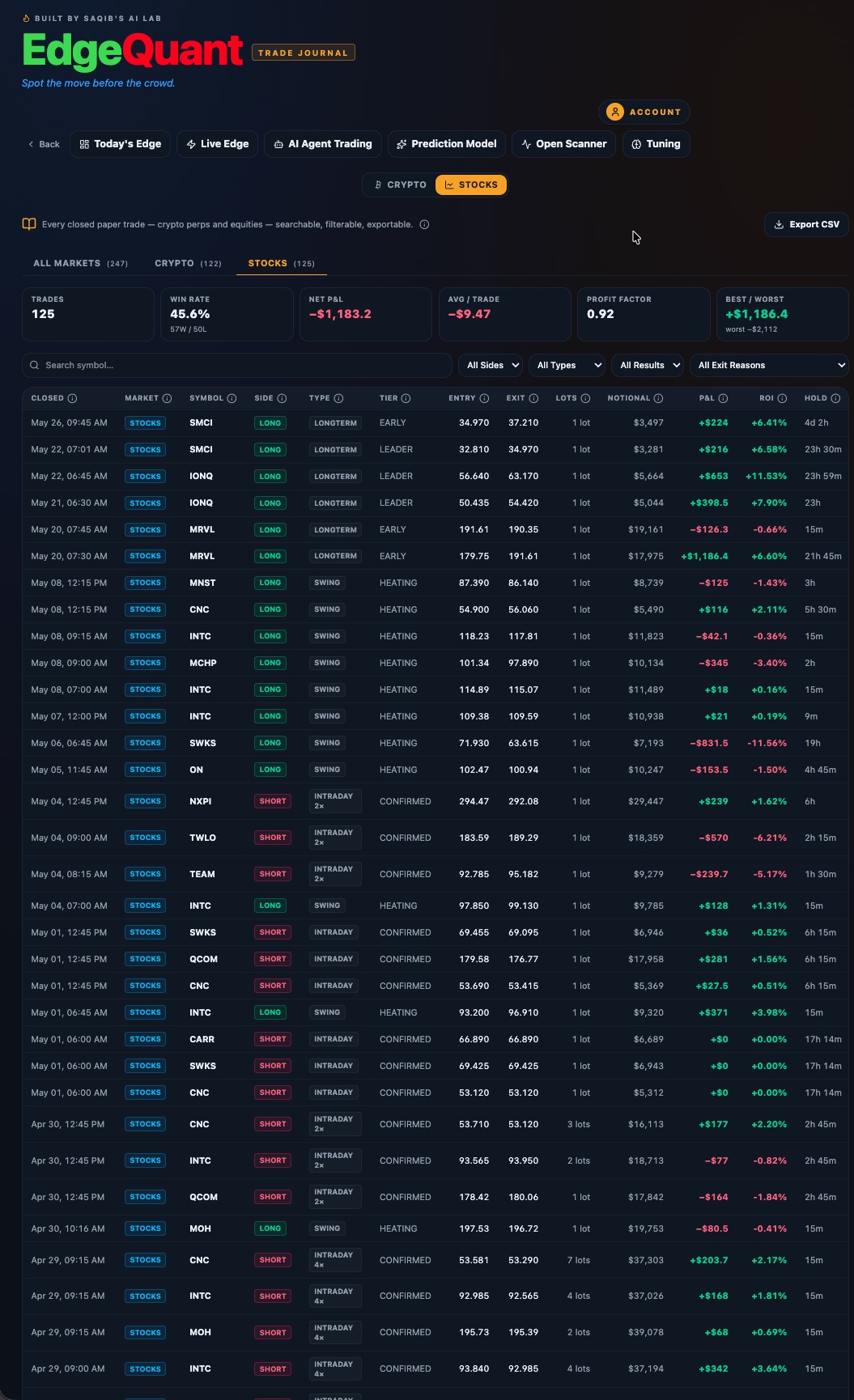Image resolution: width=854 pixels, height=1400 pixels.
Task: Click the TRADES 125 stat card
Action: click(88, 314)
